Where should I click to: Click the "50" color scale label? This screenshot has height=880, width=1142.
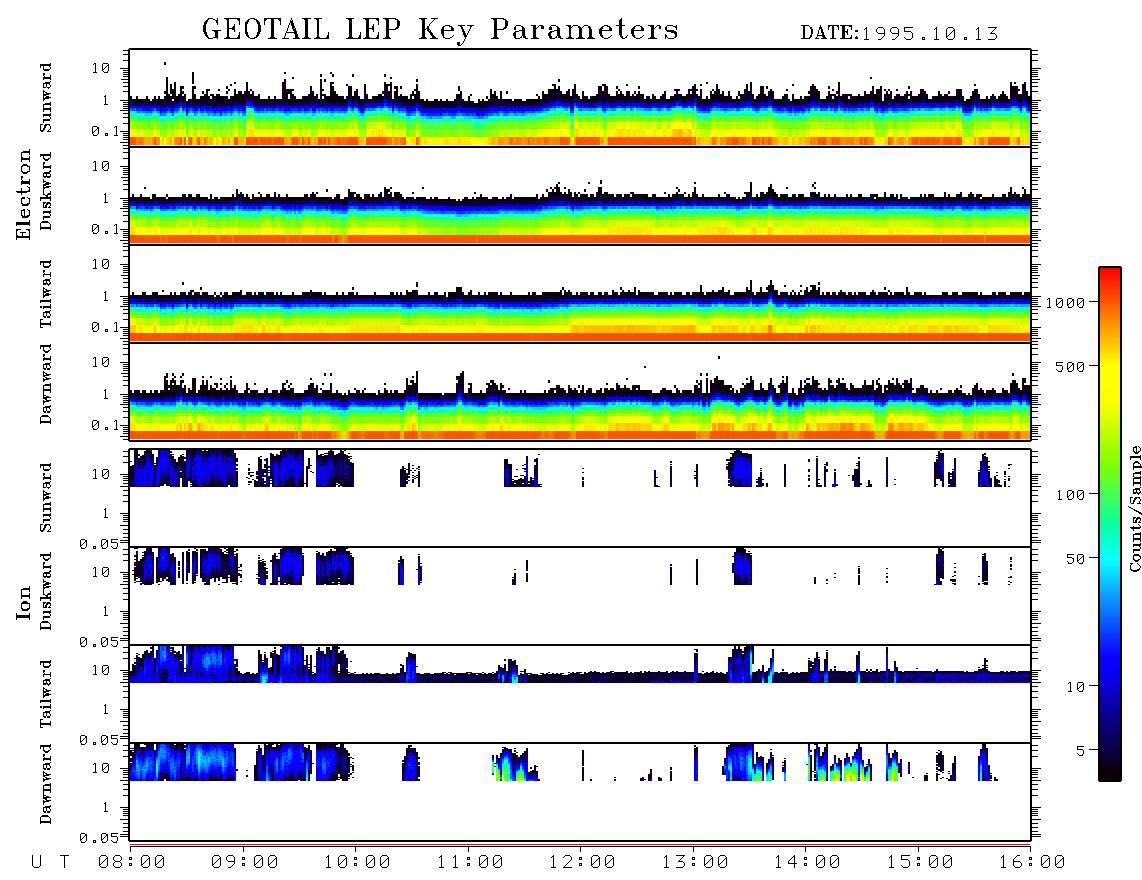1076,559
